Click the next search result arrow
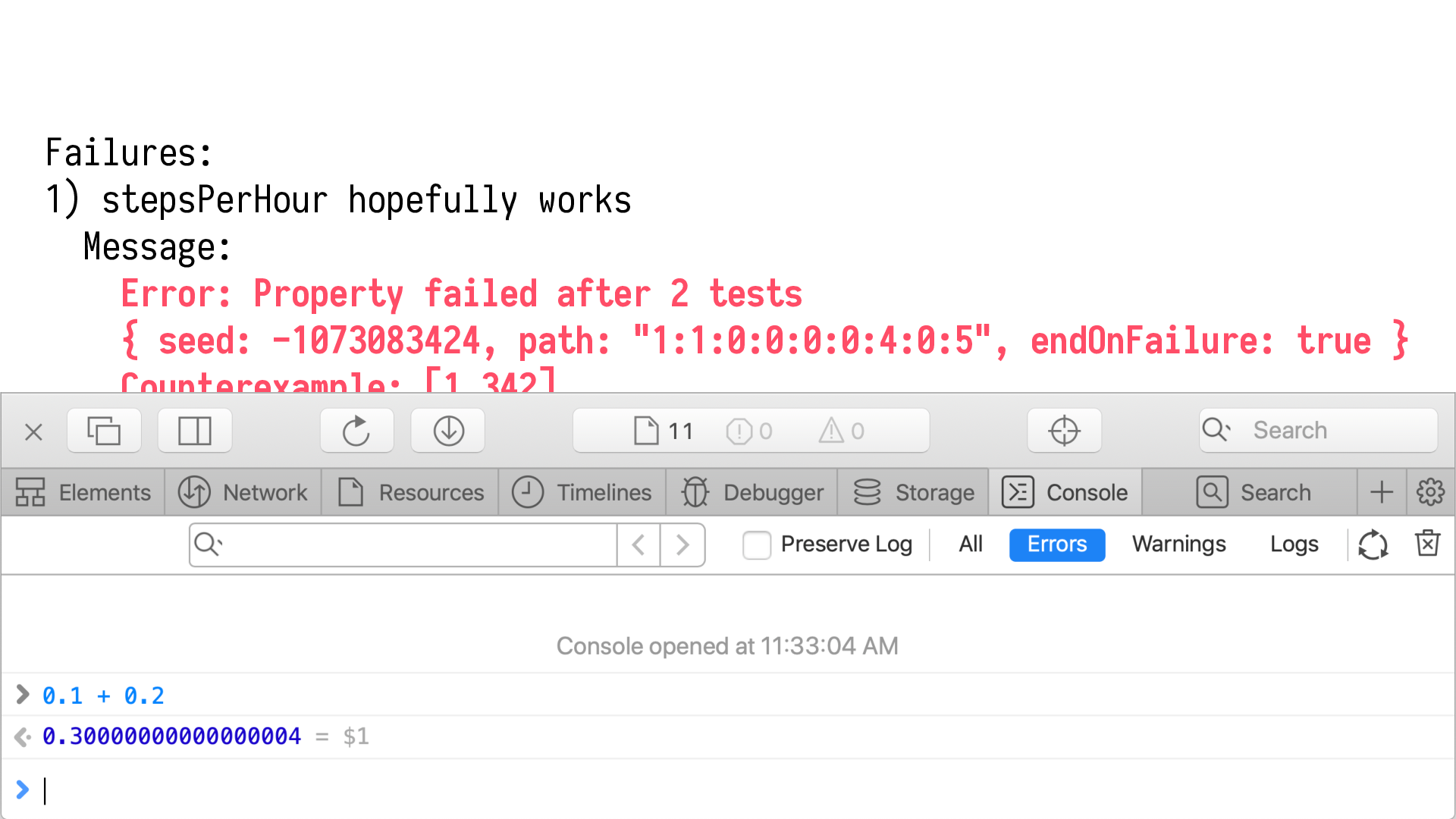 tap(683, 544)
